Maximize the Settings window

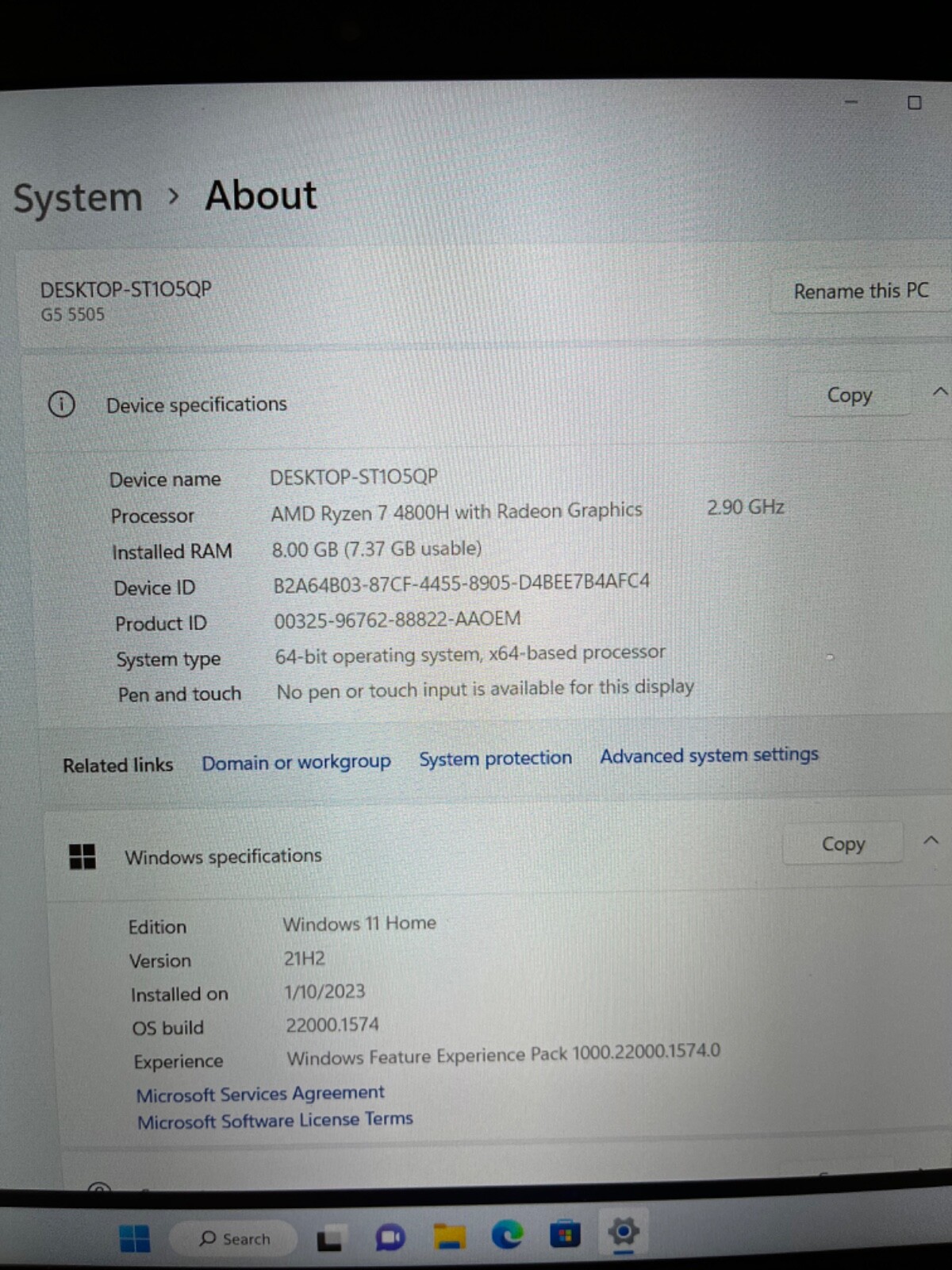coord(914,102)
